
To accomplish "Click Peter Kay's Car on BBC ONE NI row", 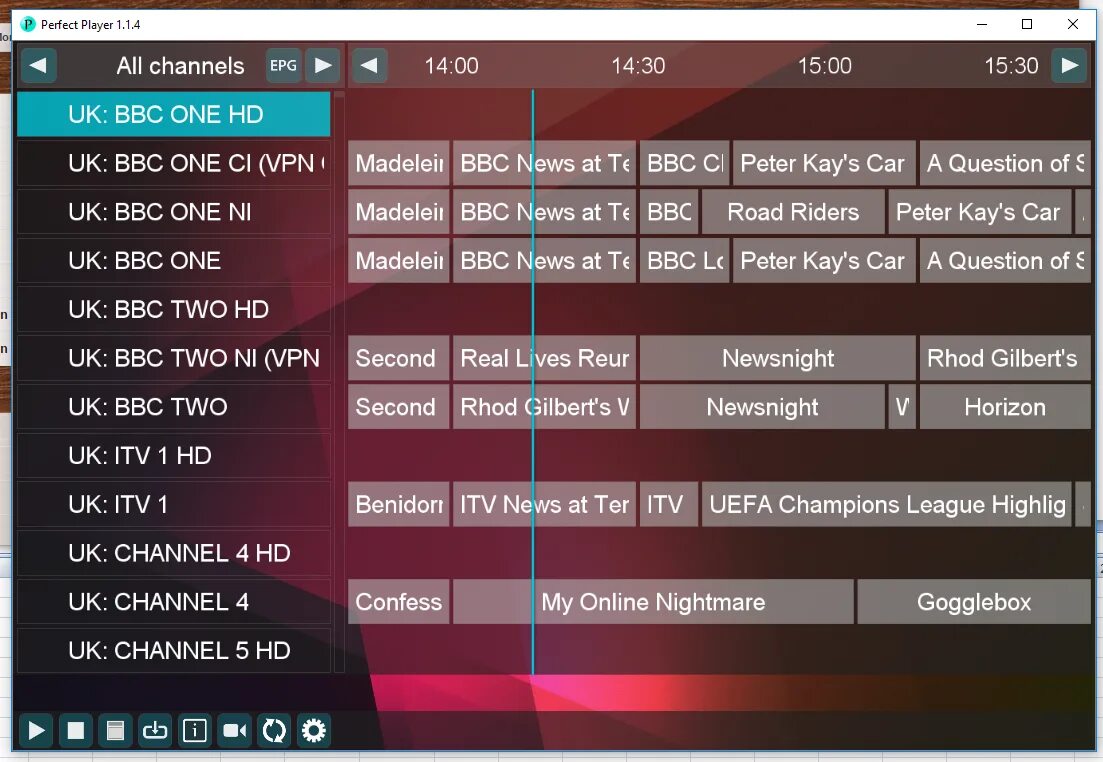I will 979,212.
